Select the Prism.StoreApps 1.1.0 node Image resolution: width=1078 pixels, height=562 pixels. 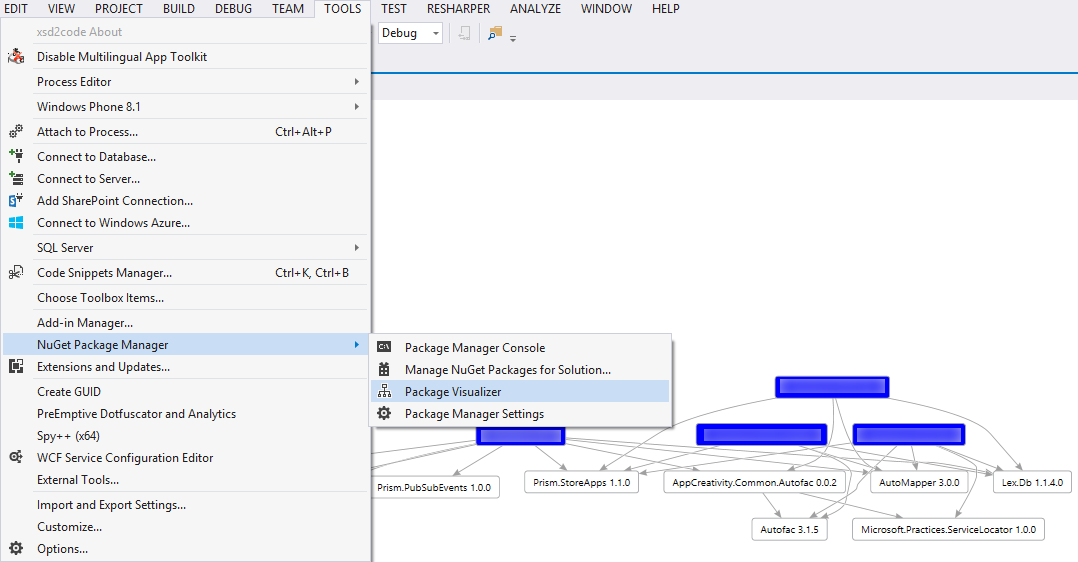coord(582,482)
